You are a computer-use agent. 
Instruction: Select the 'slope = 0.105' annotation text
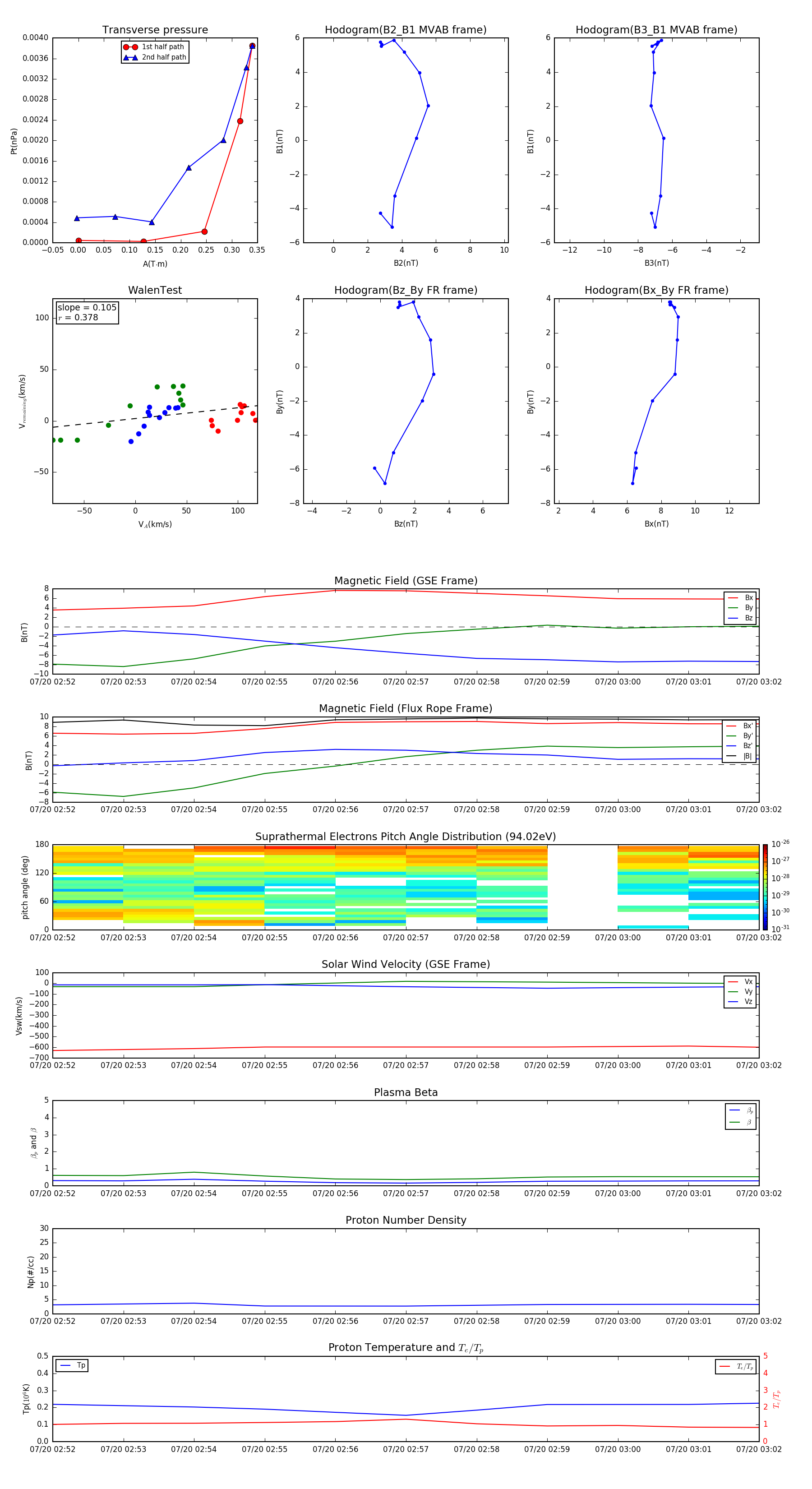[87, 308]
